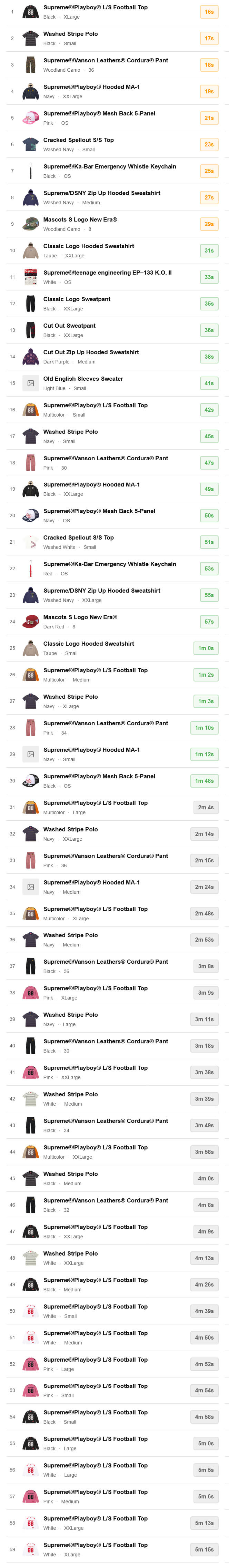The width and height of the screenshot is (229, 1568).
Task: Click the teenage engineering EP-133 K.O. II product image
Action: tap(30, 277)
